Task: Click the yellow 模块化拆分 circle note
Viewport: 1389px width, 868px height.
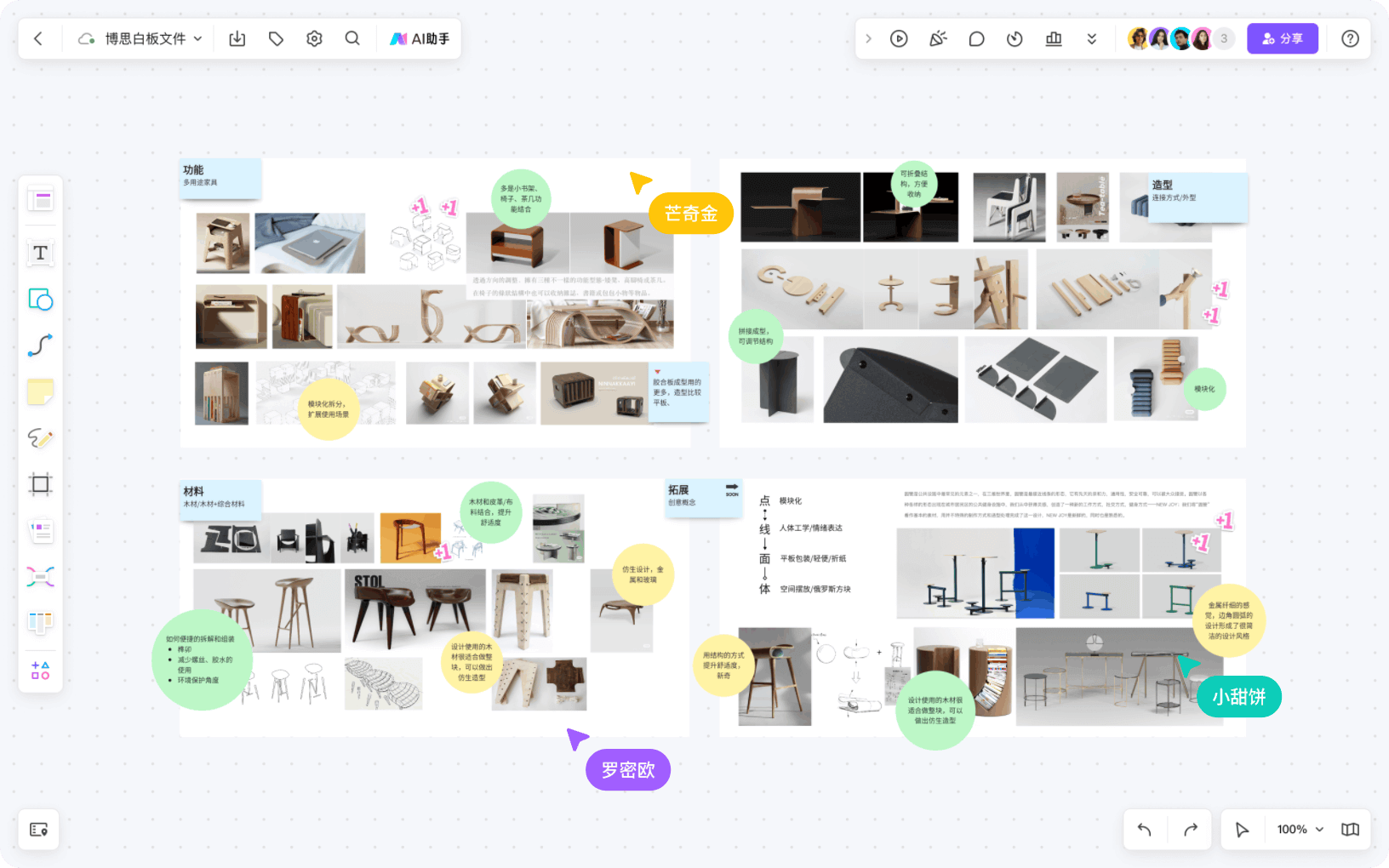Action: coord(329,409)
